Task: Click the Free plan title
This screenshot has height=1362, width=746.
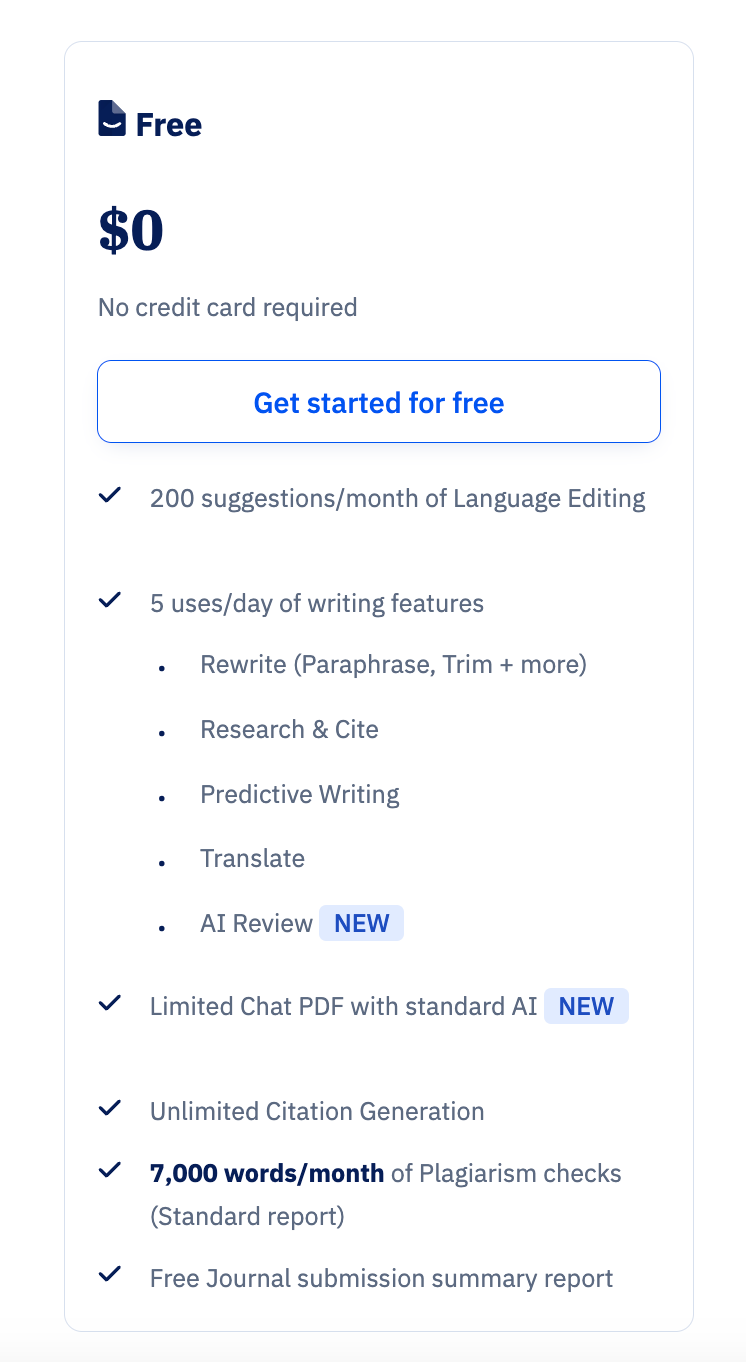Action: (x=168, y=125)
